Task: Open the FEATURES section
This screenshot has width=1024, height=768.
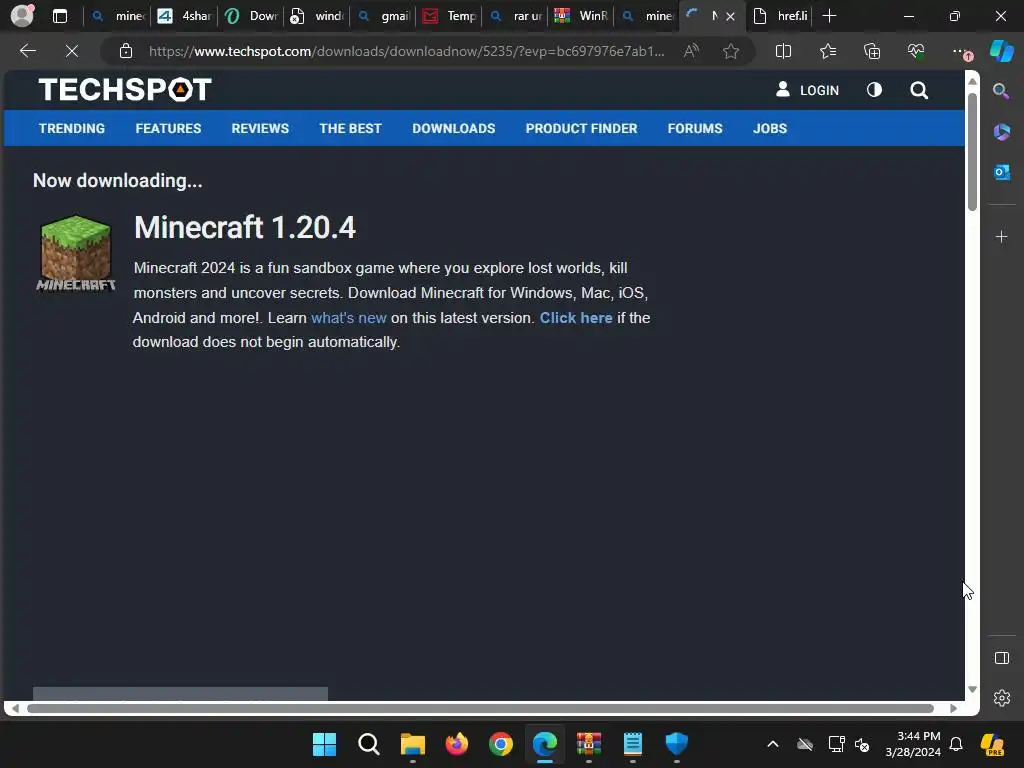Action: point(168,129)
